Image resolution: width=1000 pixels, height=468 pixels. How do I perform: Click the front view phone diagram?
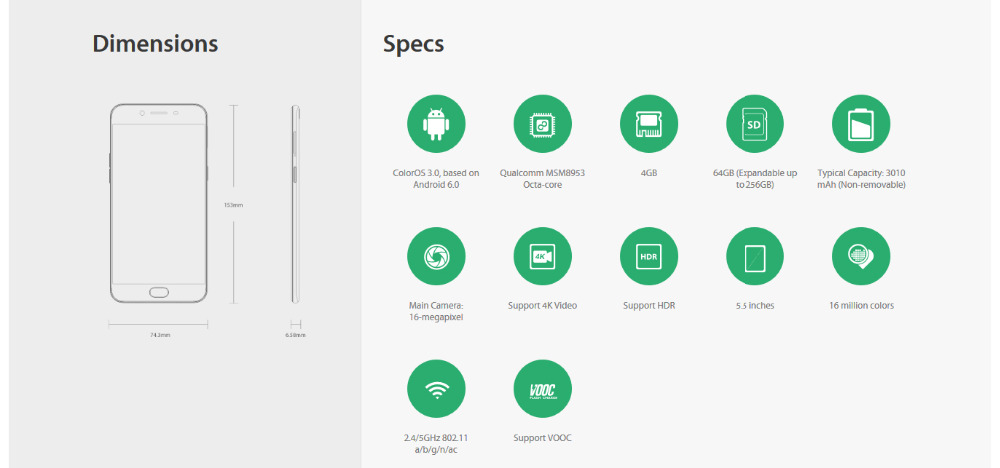(x=159, y=202)
